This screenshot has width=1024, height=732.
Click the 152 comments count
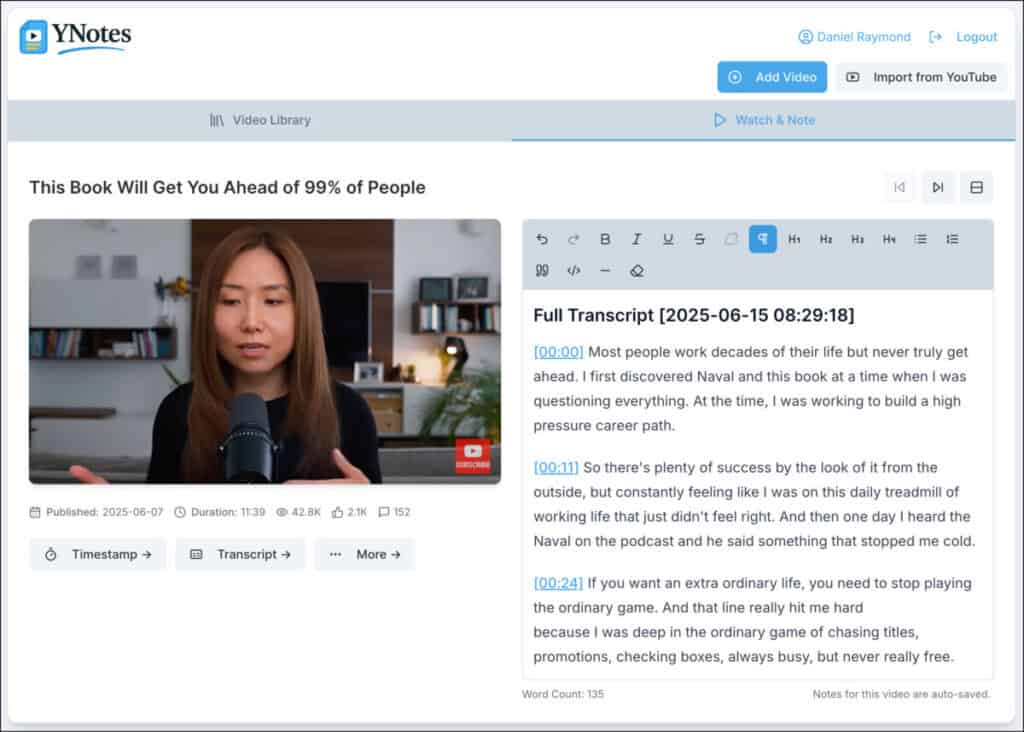click(x=394, y=512)
